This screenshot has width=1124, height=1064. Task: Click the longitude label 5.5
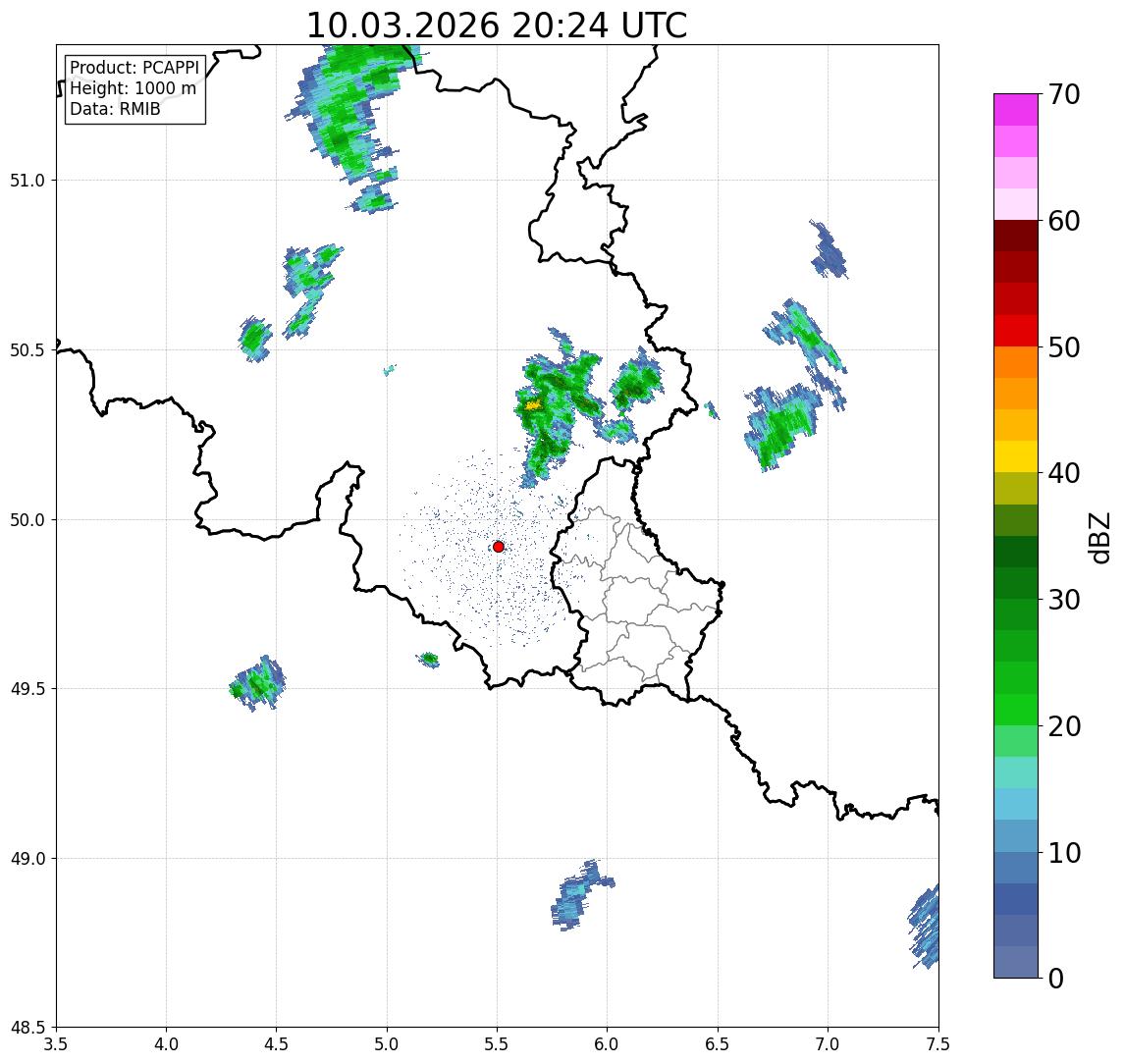click(498, 1044)
